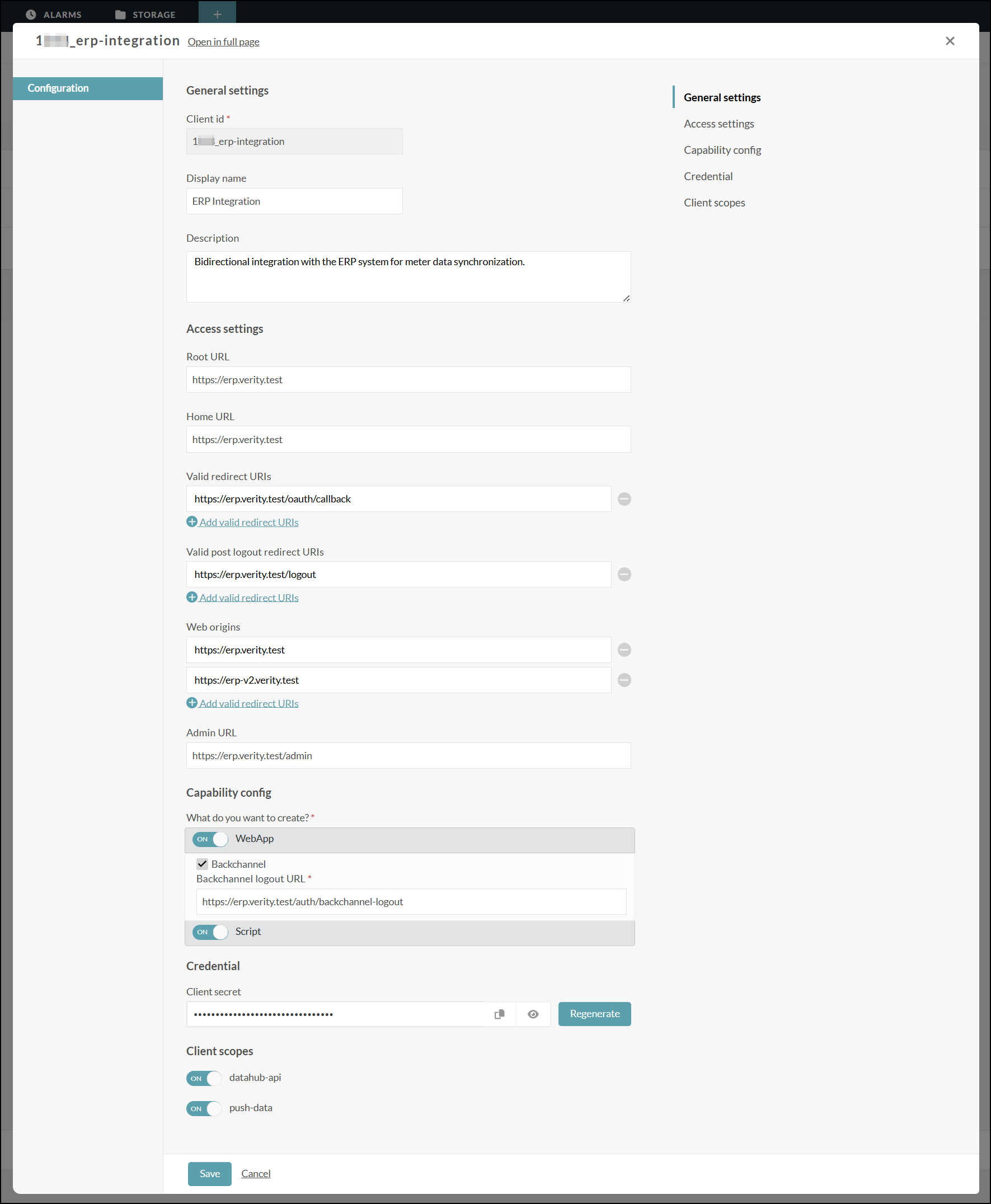The image size is (991, 1204).
Task: Switch to the STORAGE tab
Action: click(x=145, y=14)
